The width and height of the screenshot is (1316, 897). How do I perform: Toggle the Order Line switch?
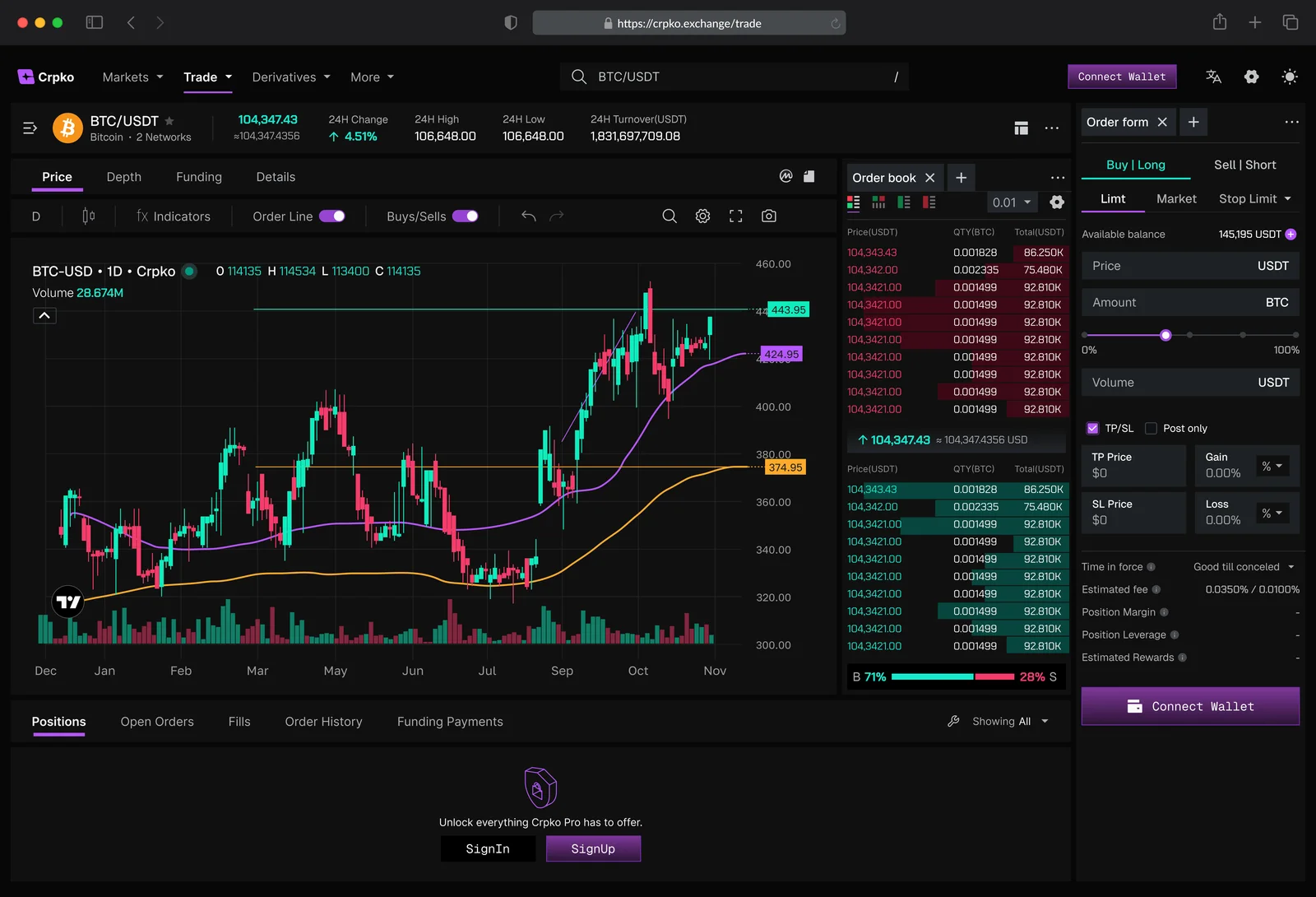pyautogui.click(x=332, y=216)
